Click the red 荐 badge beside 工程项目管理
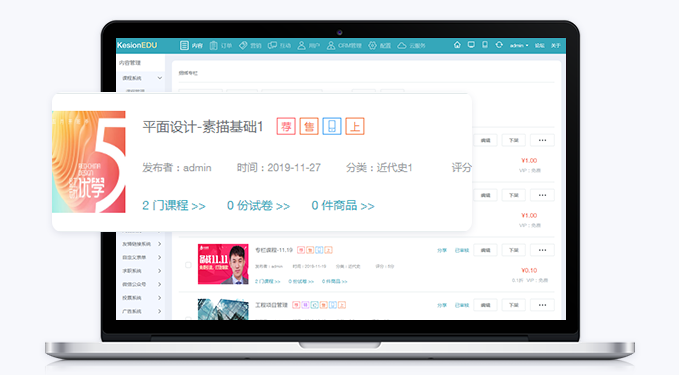The height and width of the screenshot is (375, 679). coord(296,305)
